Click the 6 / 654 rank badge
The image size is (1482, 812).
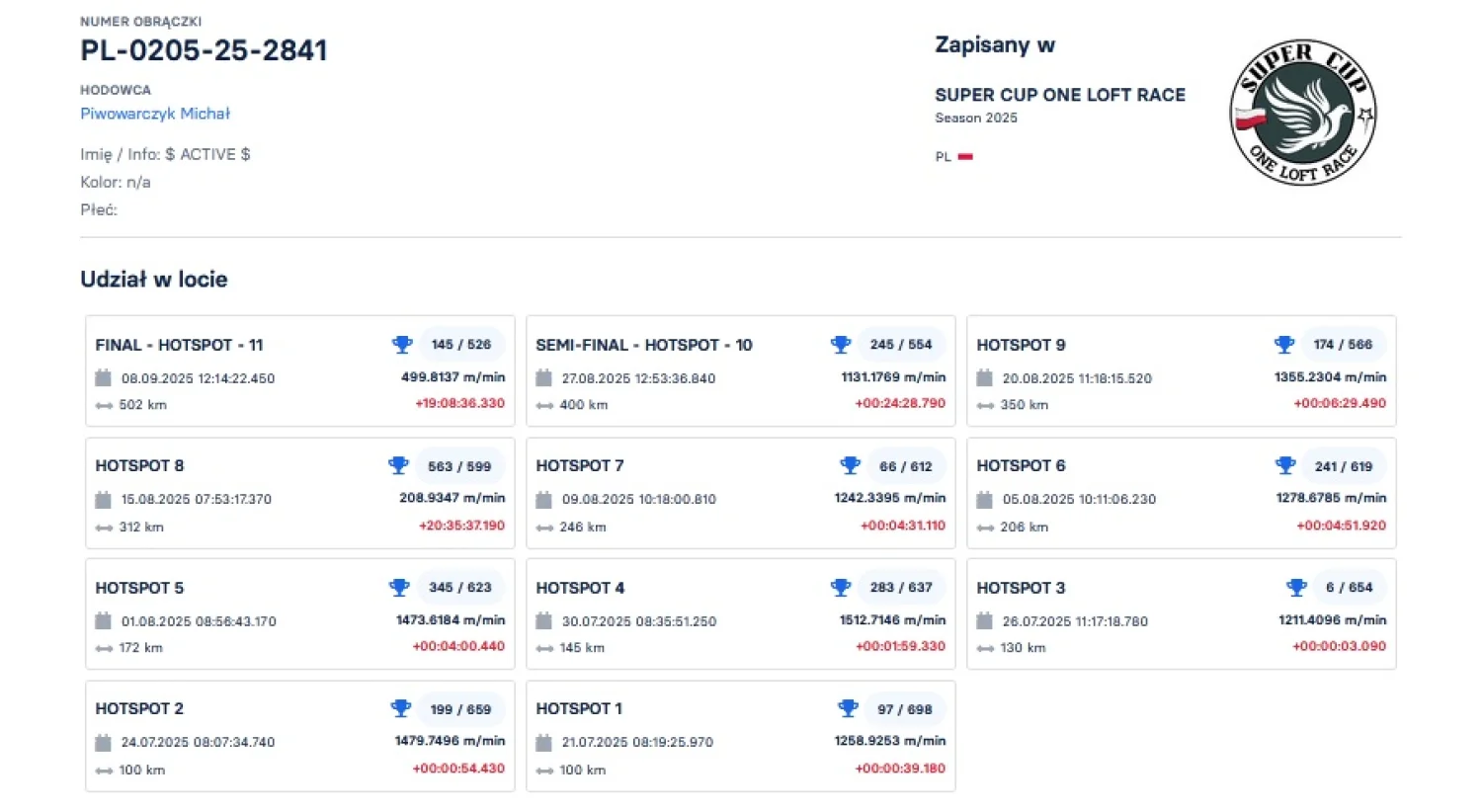(x=1349, y=588)
